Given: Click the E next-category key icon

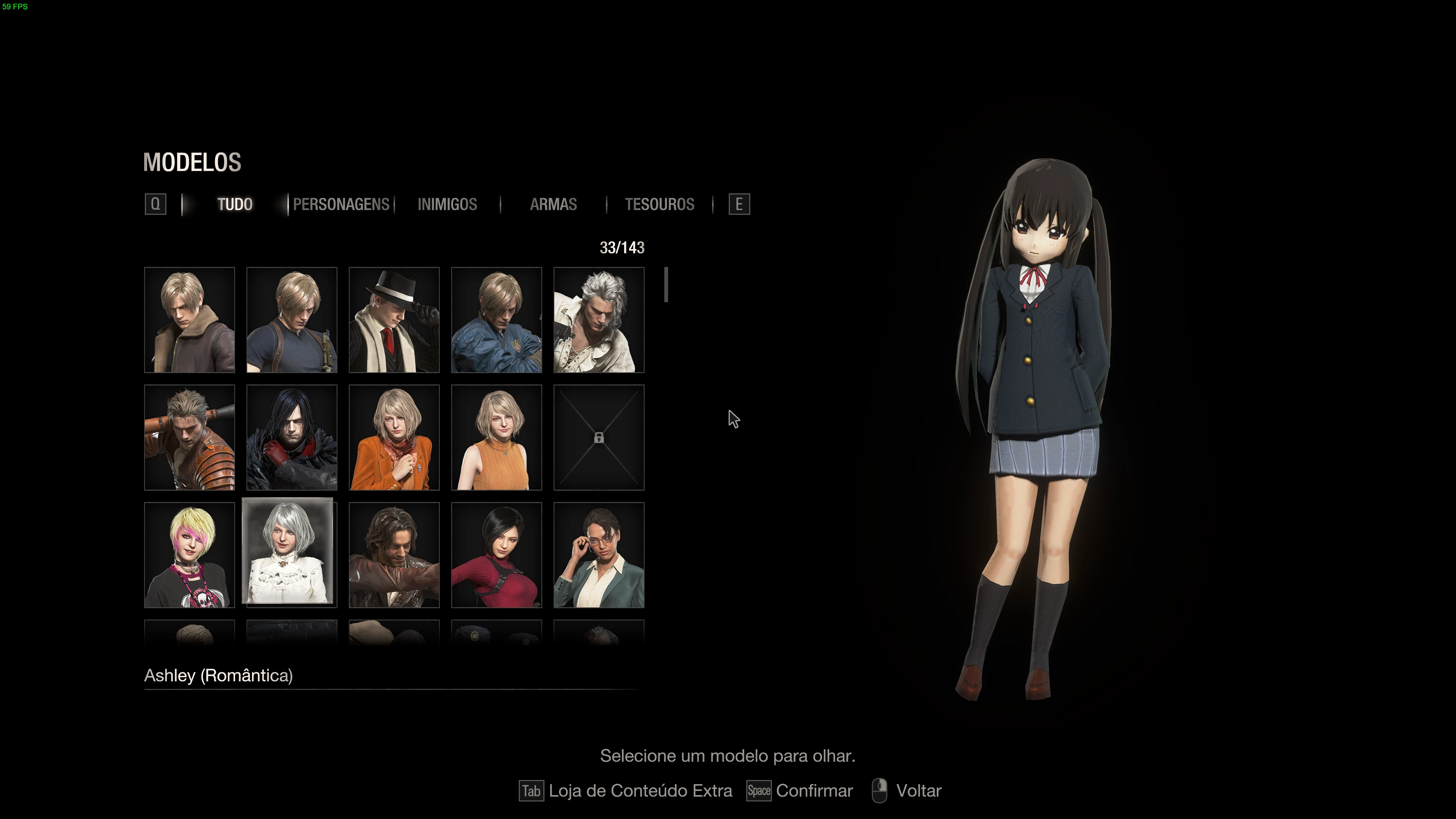Looking at the screenshot, I should (x=739, y=204).
